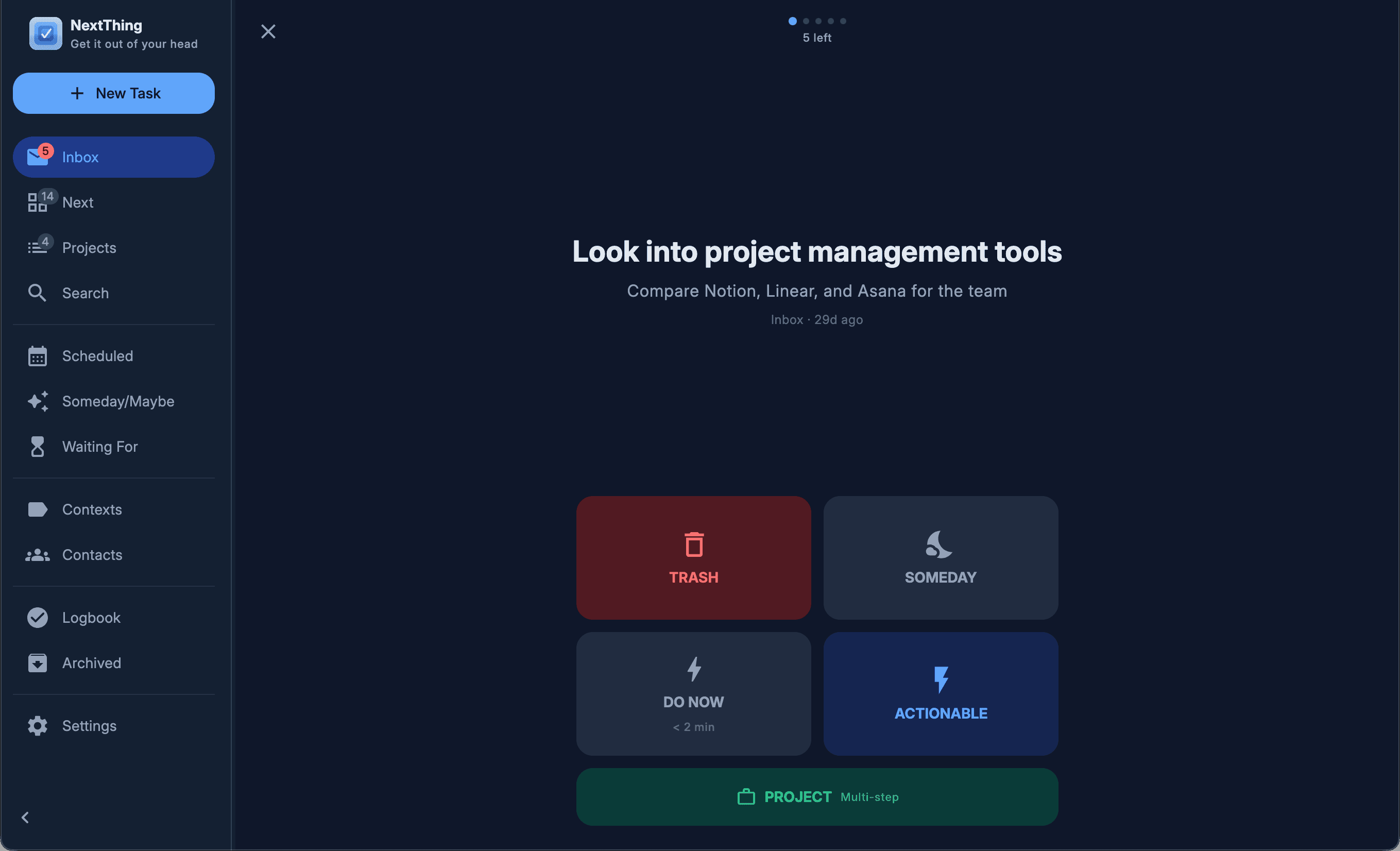
Task: Click the Contacts people icon
Action: 38,555
